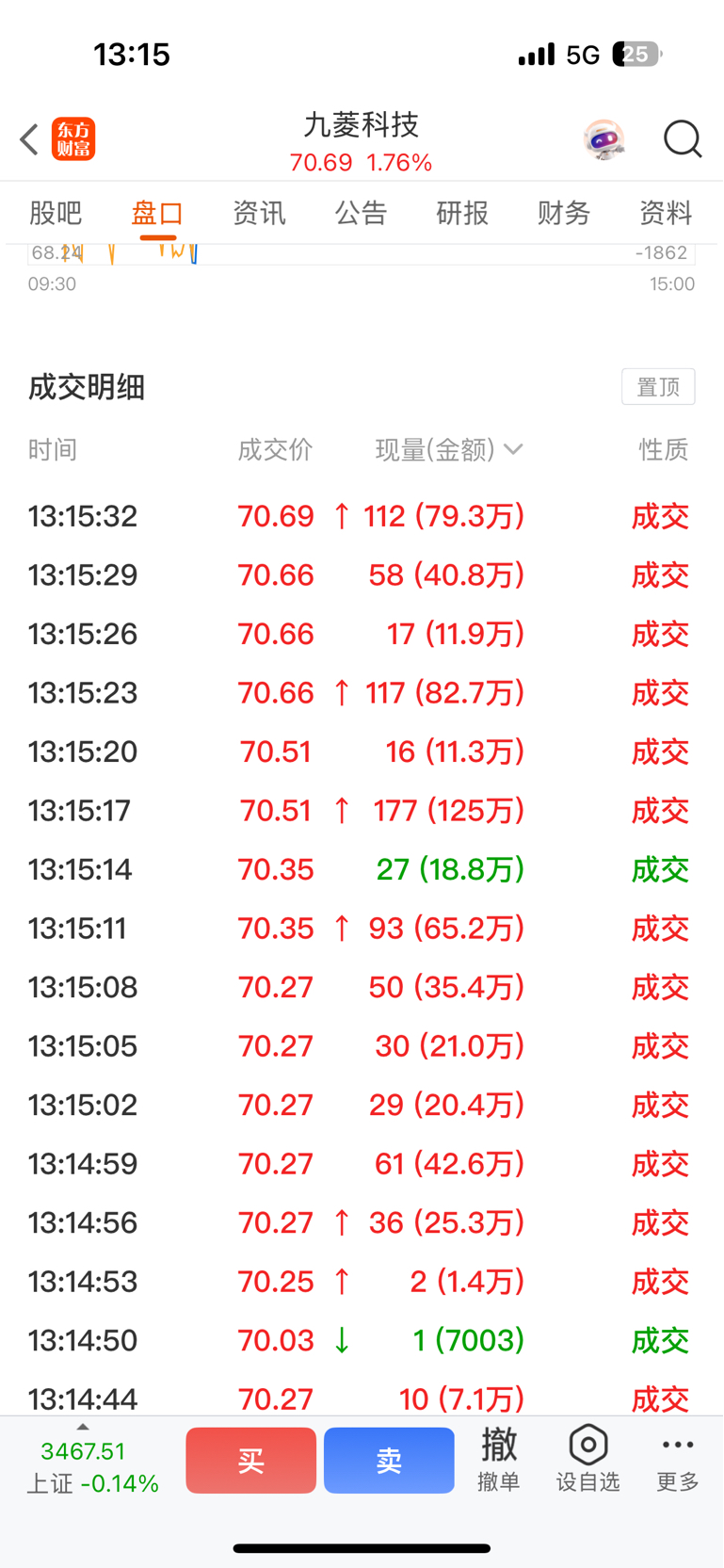Switch to the 股吧 tab
Image resolution: width=724 pixels, height=1568 pixels.
pyautogui.click(x=56, y=213)
